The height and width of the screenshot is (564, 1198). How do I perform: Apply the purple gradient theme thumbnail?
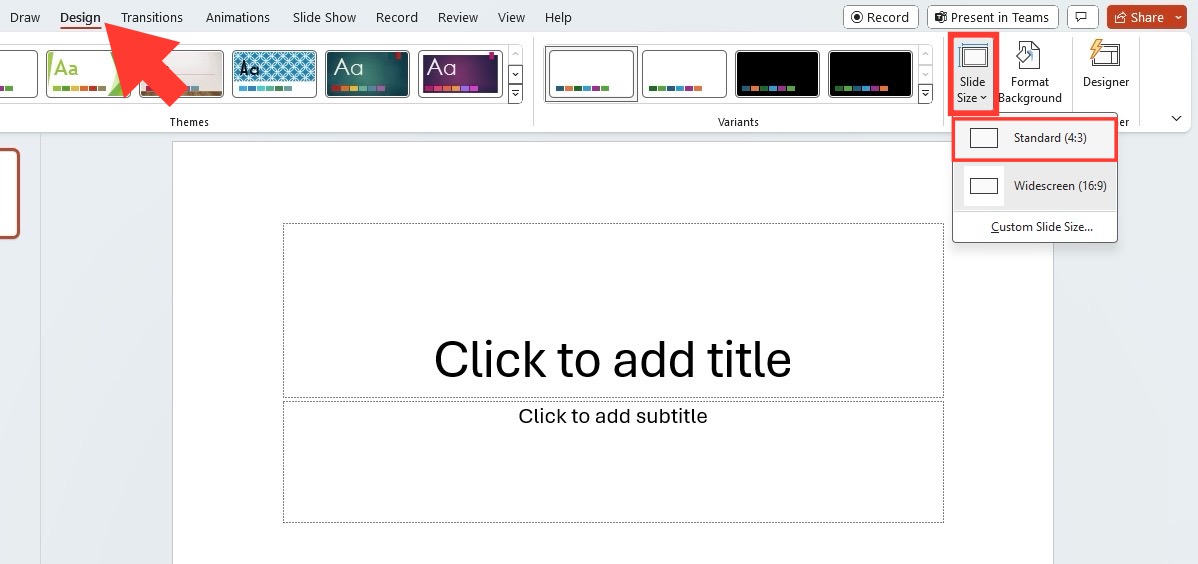point(461,74)
